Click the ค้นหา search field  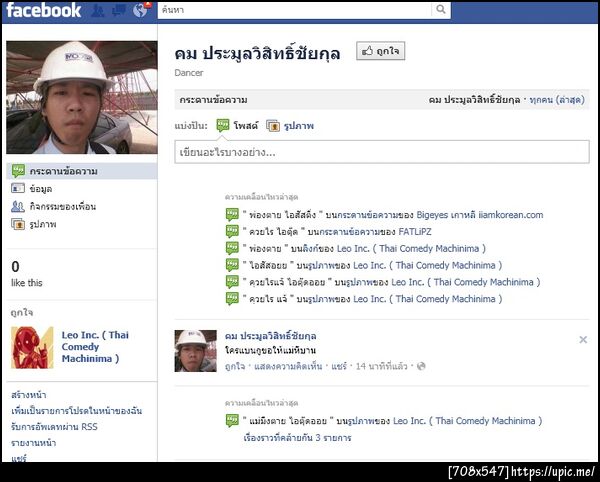pos(294,10)
